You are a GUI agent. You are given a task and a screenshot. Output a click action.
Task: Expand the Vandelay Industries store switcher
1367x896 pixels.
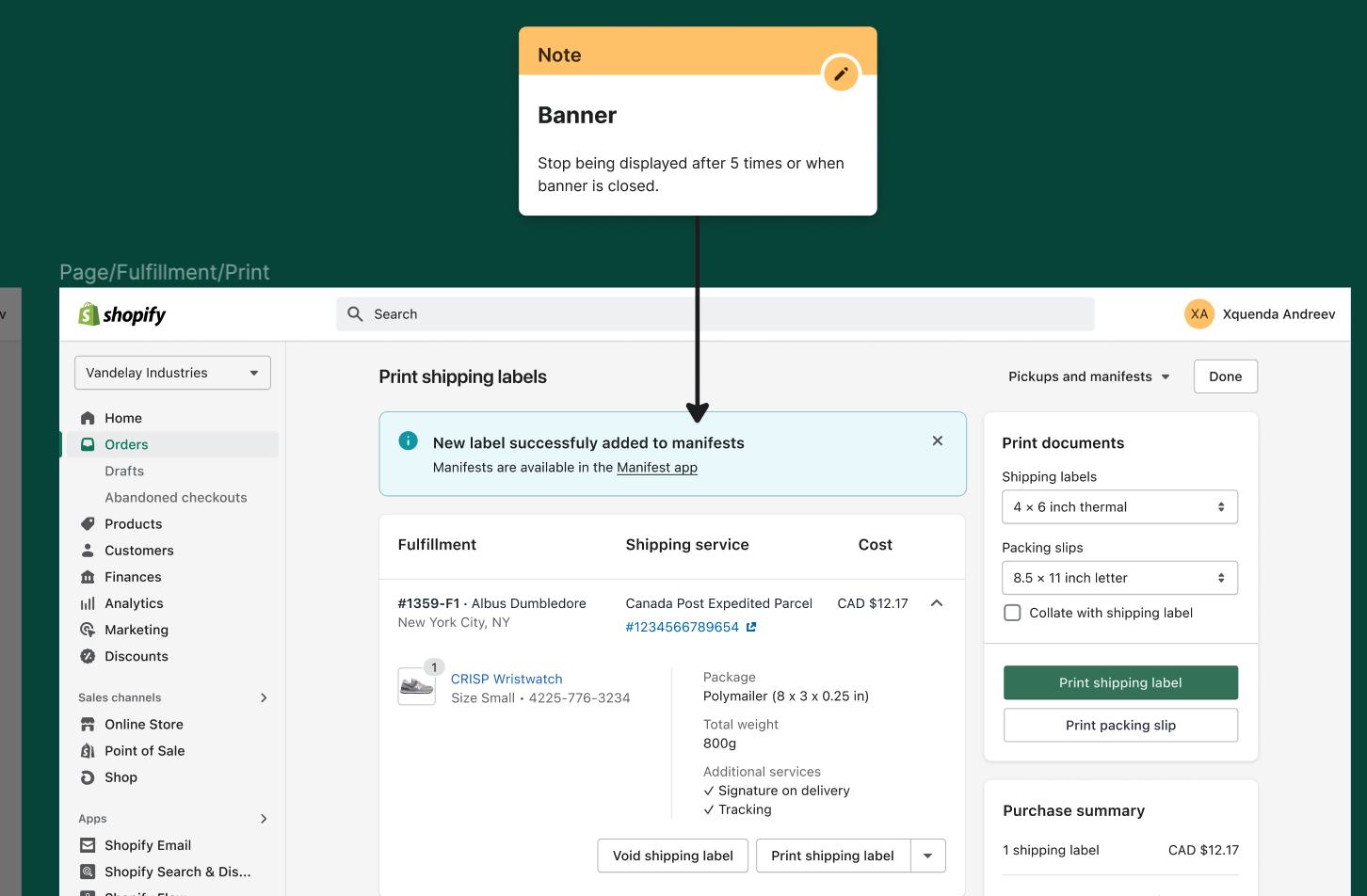coord(171,373)
